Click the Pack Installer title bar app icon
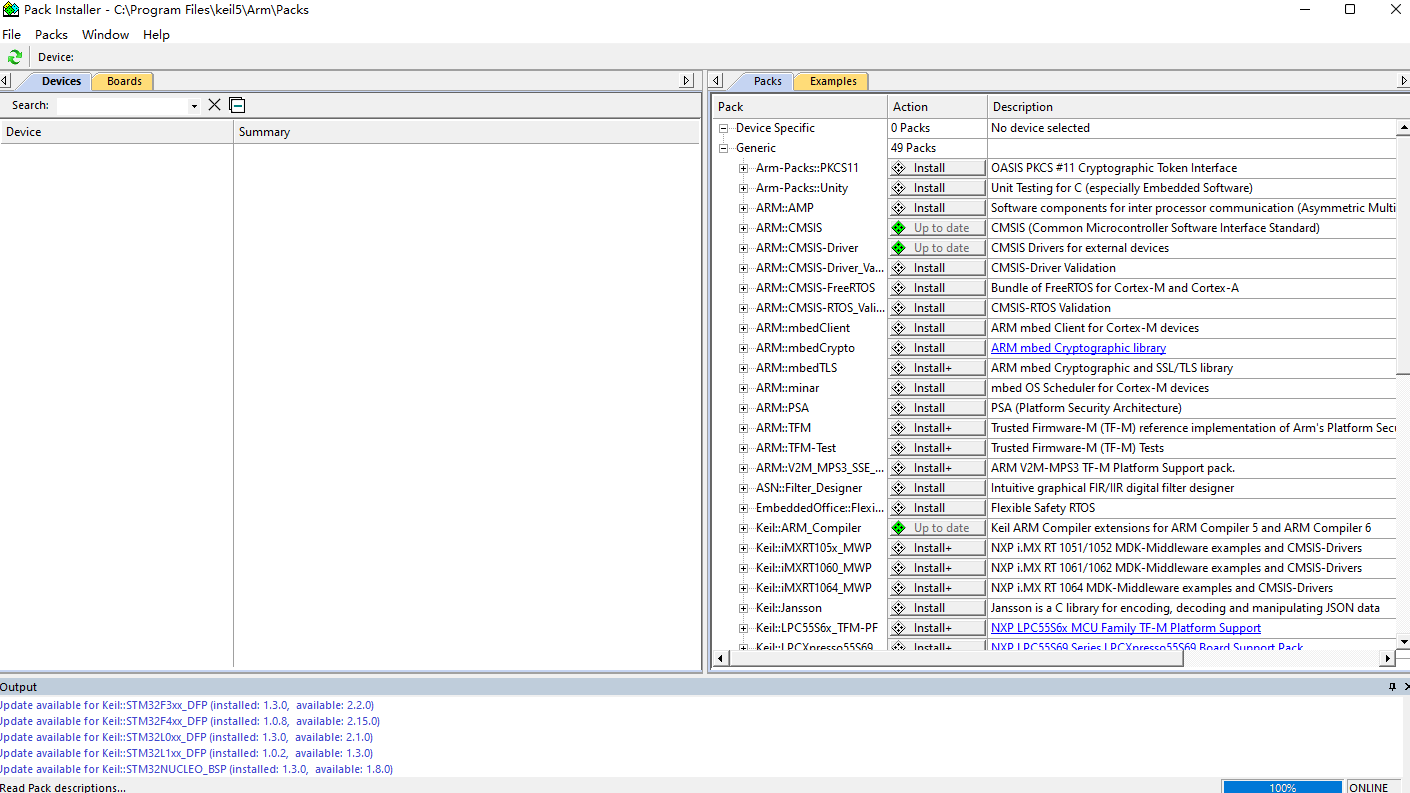The width and height of the screenshot is (1410, 793). 11,10
